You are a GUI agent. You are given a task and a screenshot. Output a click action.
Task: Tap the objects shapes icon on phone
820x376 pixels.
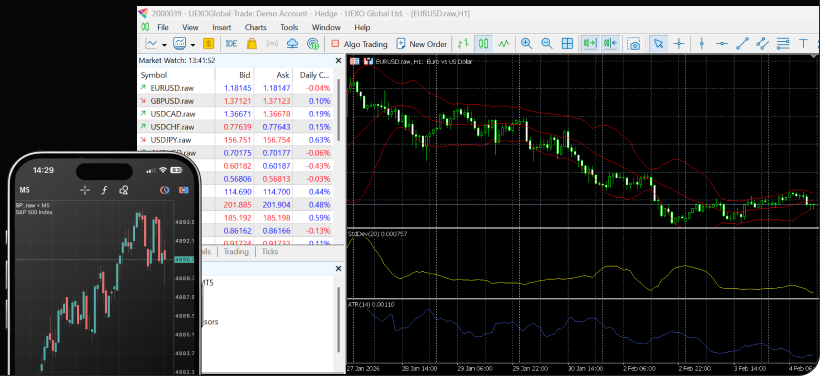(124, 190)
